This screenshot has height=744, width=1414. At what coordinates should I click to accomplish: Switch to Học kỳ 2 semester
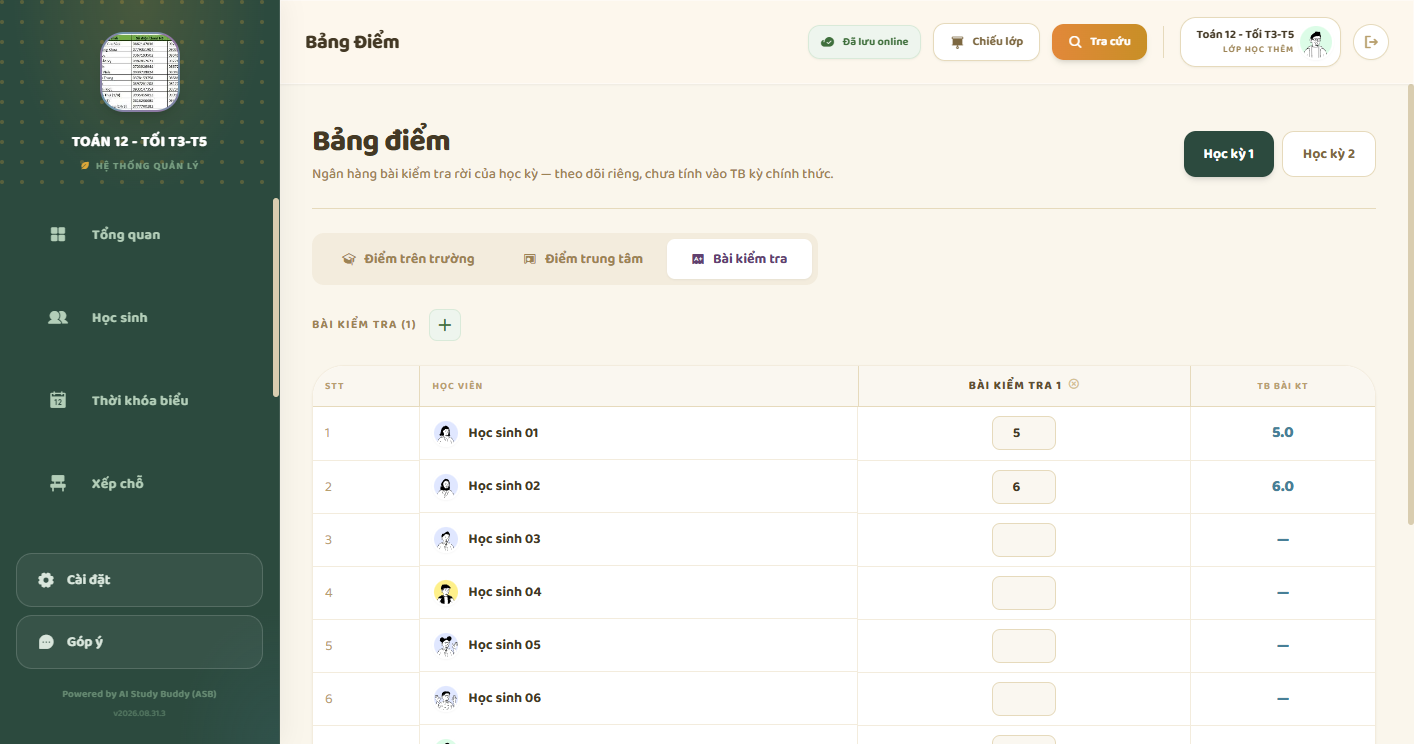[1329, 154]
